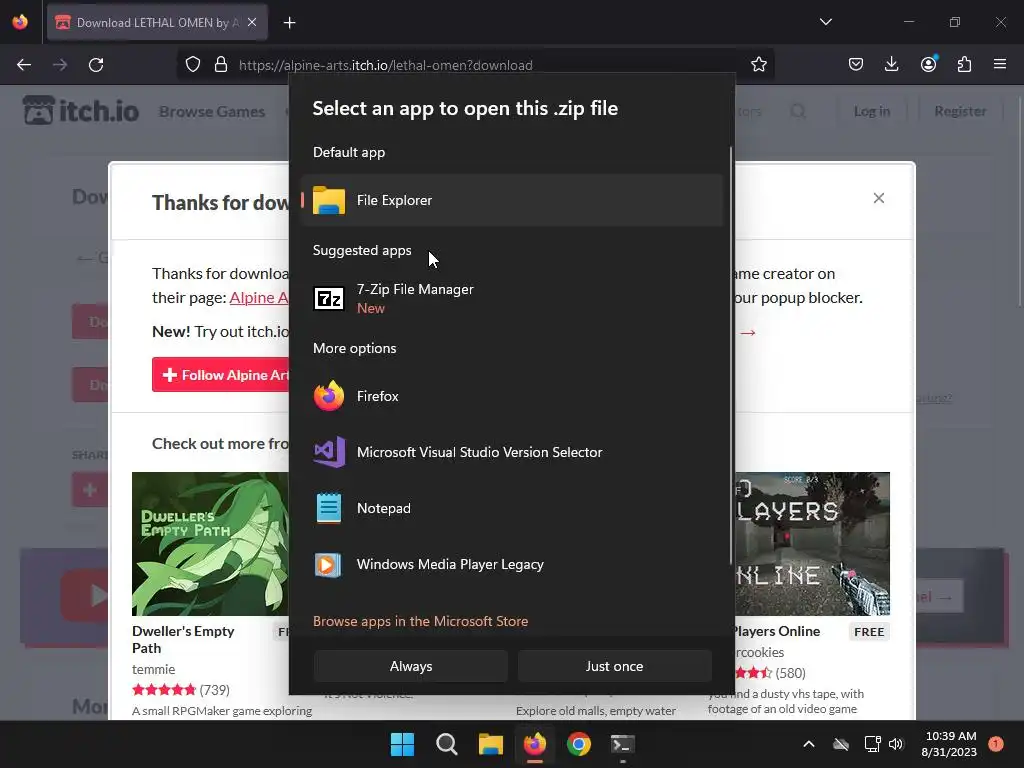Screen dimensions: 1024x768
Task: Close the Download LETHAL OMEN tab
Action: [252, 22]
